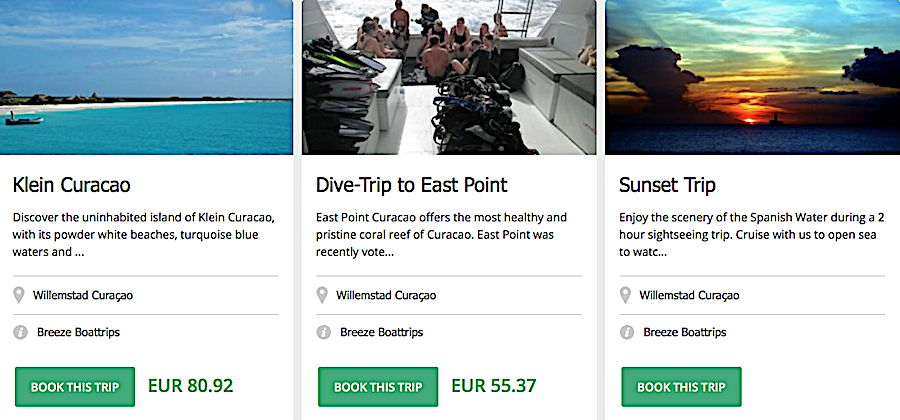
Task: View the Klein Curacao beach photo
Action: coord(146,77)
